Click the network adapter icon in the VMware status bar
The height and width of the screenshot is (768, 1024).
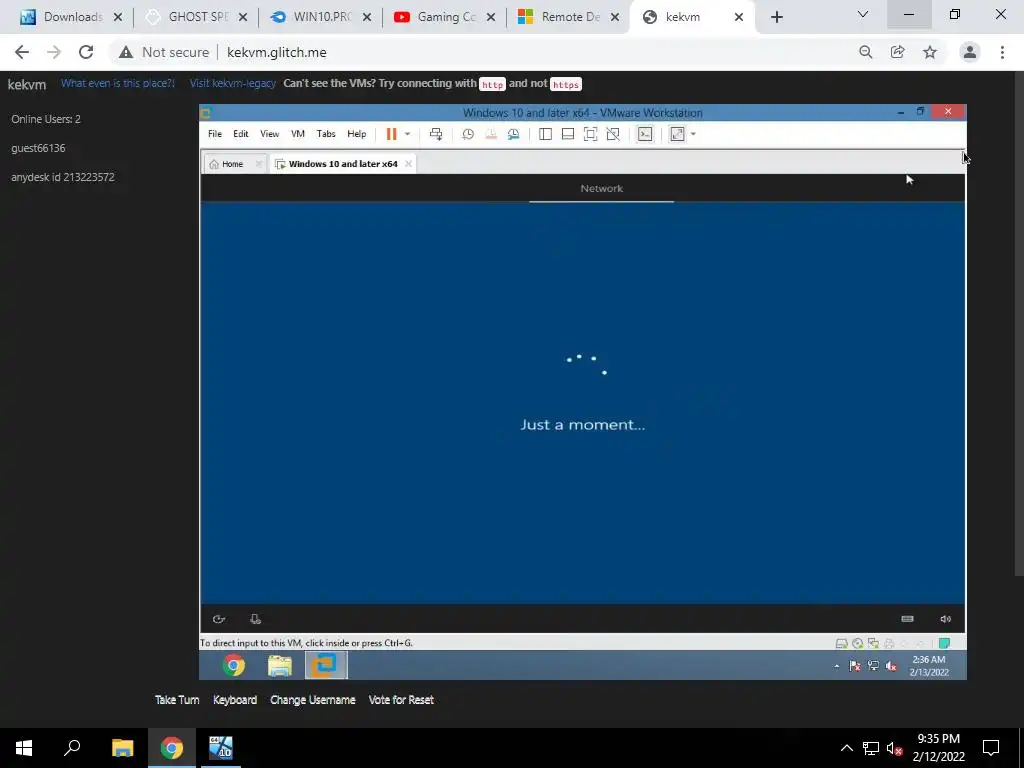[873, 644]
